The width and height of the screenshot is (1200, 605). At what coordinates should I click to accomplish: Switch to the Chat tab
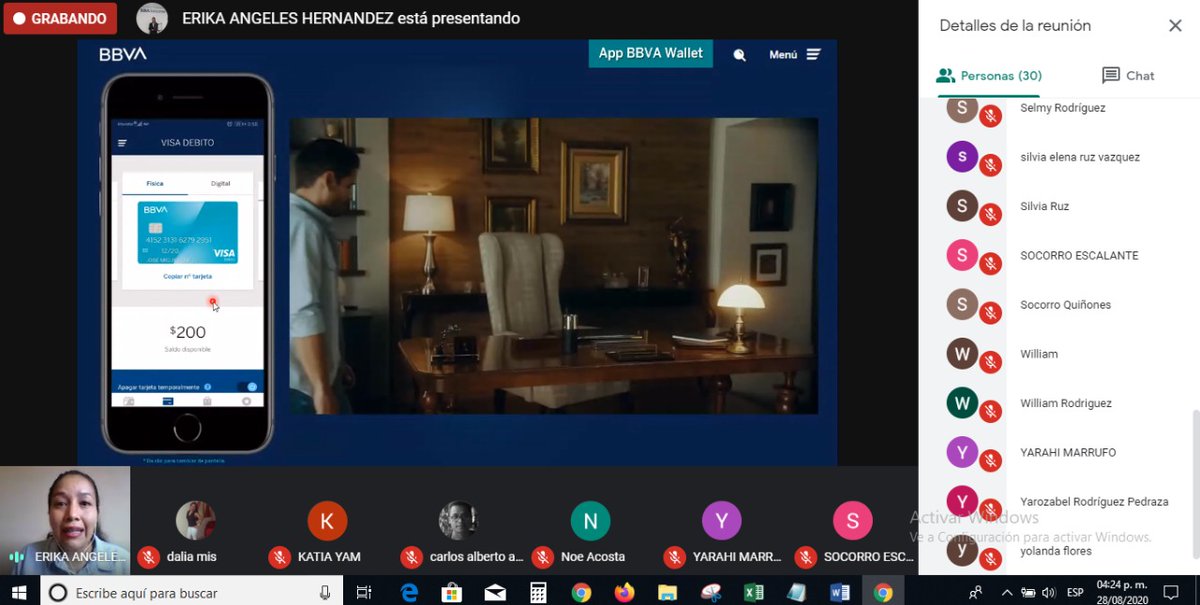(1128, 76)
